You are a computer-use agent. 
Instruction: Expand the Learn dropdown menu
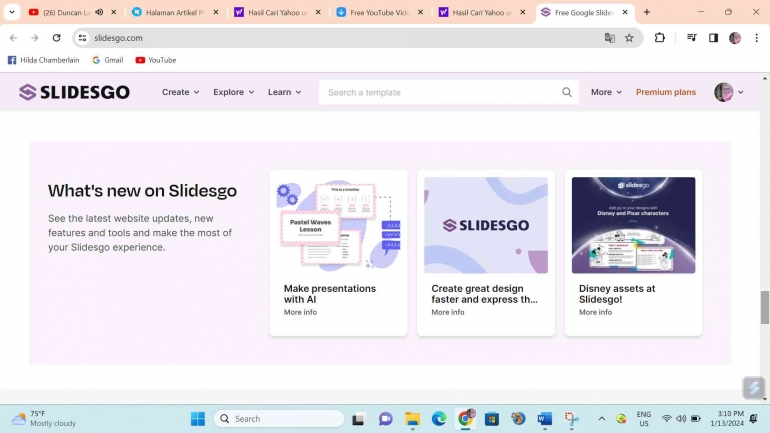pyautogui.click(x=284, y=92)
